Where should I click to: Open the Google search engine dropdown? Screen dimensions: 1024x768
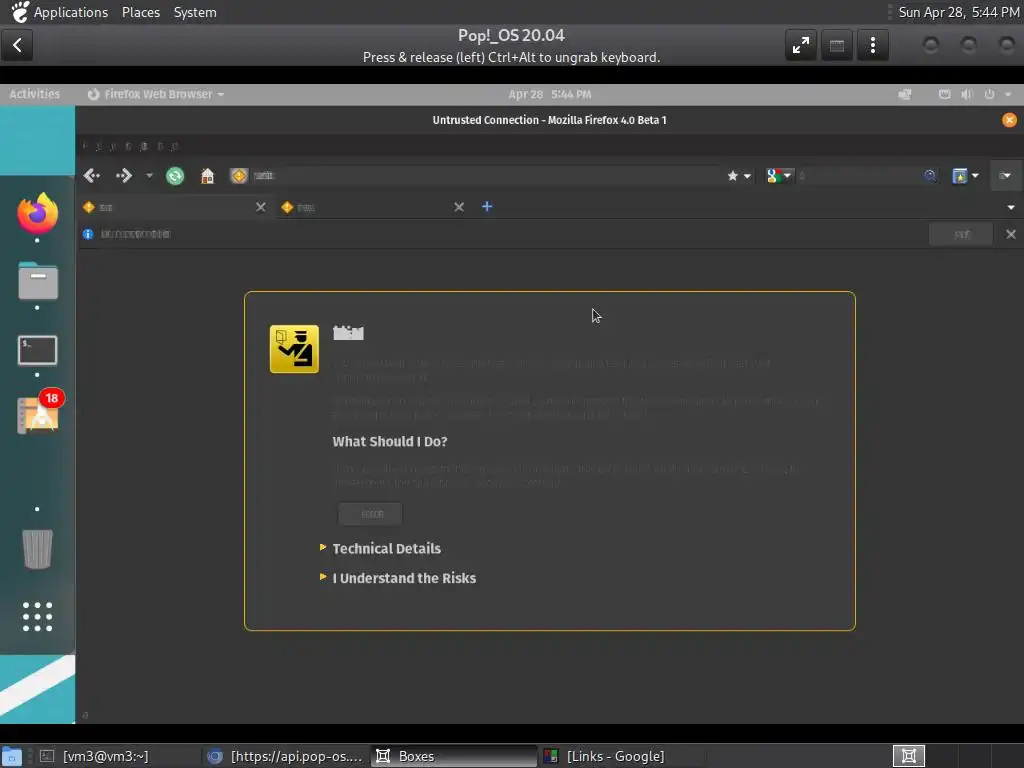tap(779, 176)
